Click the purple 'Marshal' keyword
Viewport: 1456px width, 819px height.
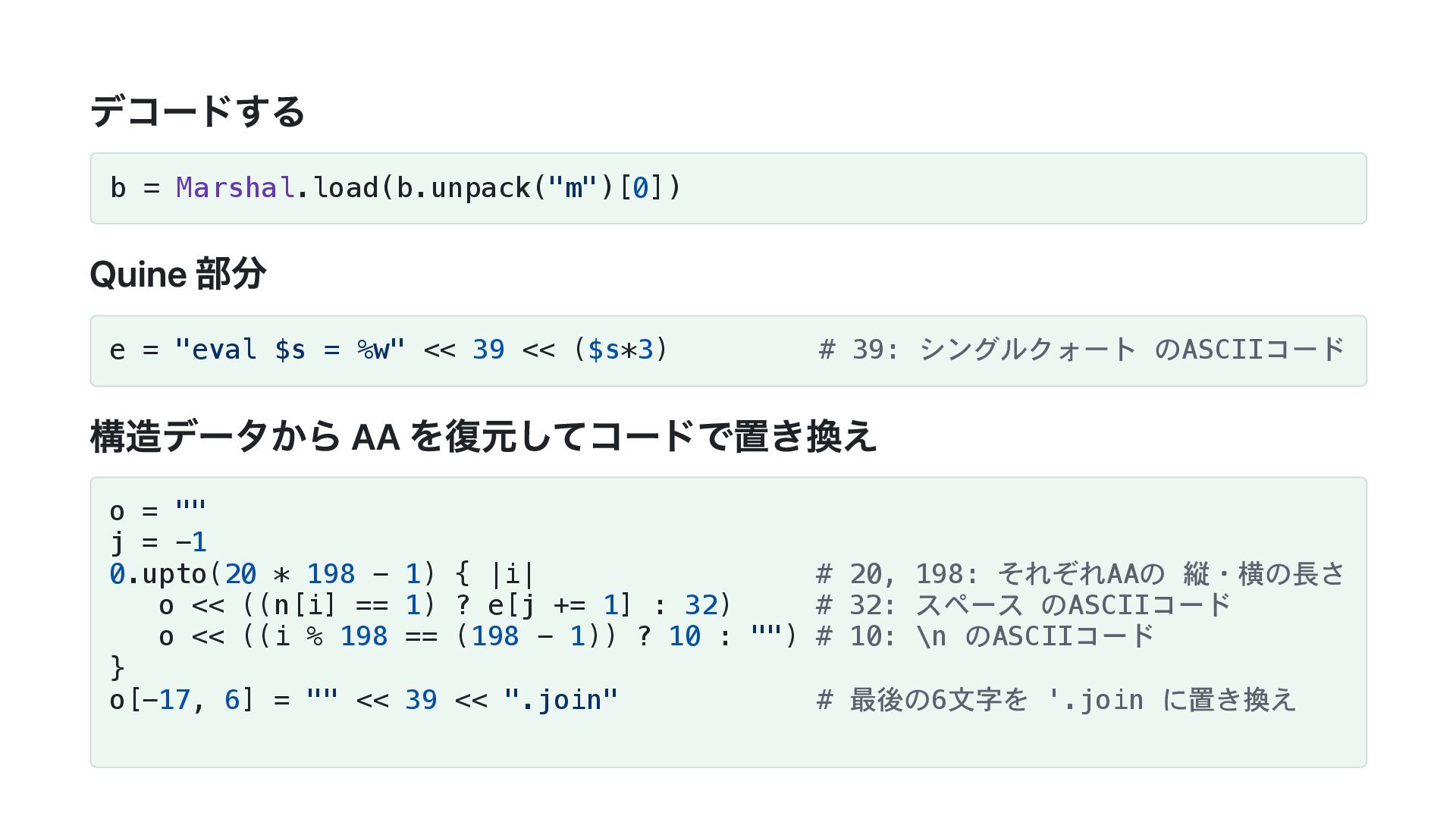point(235,187)
